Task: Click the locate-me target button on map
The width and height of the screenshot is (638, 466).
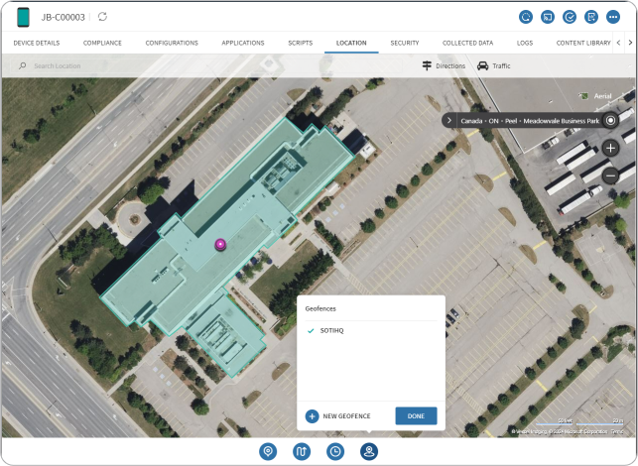Action: (x=611, y=120)
